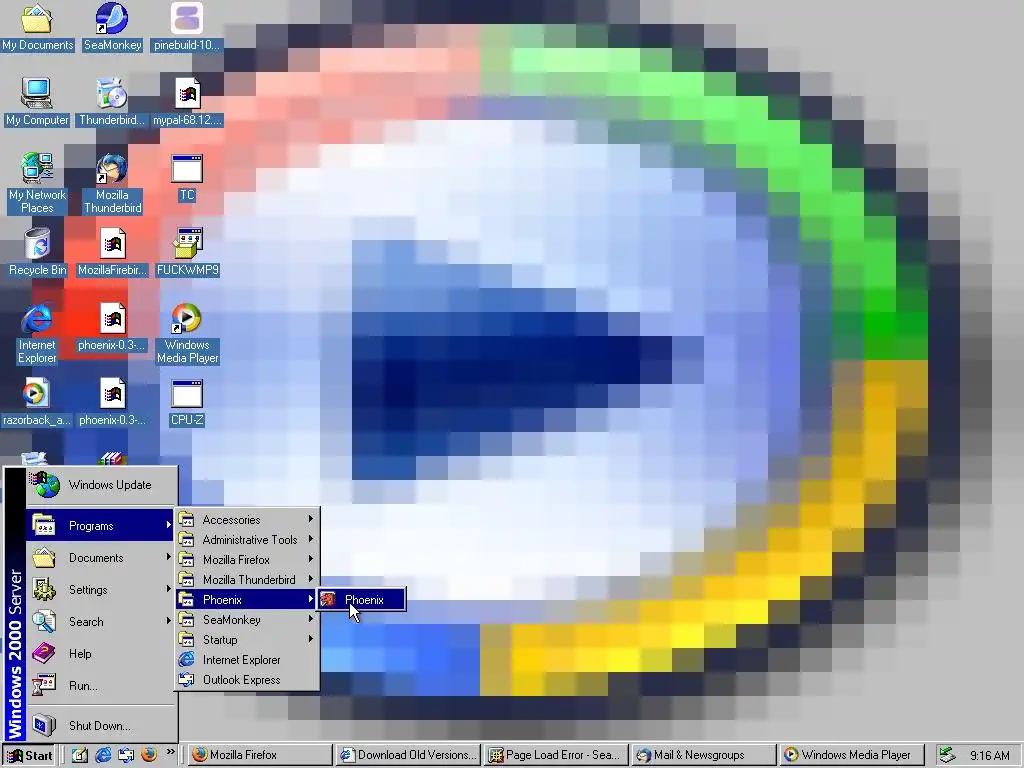Open Help from the Start menu

(101, 654)
